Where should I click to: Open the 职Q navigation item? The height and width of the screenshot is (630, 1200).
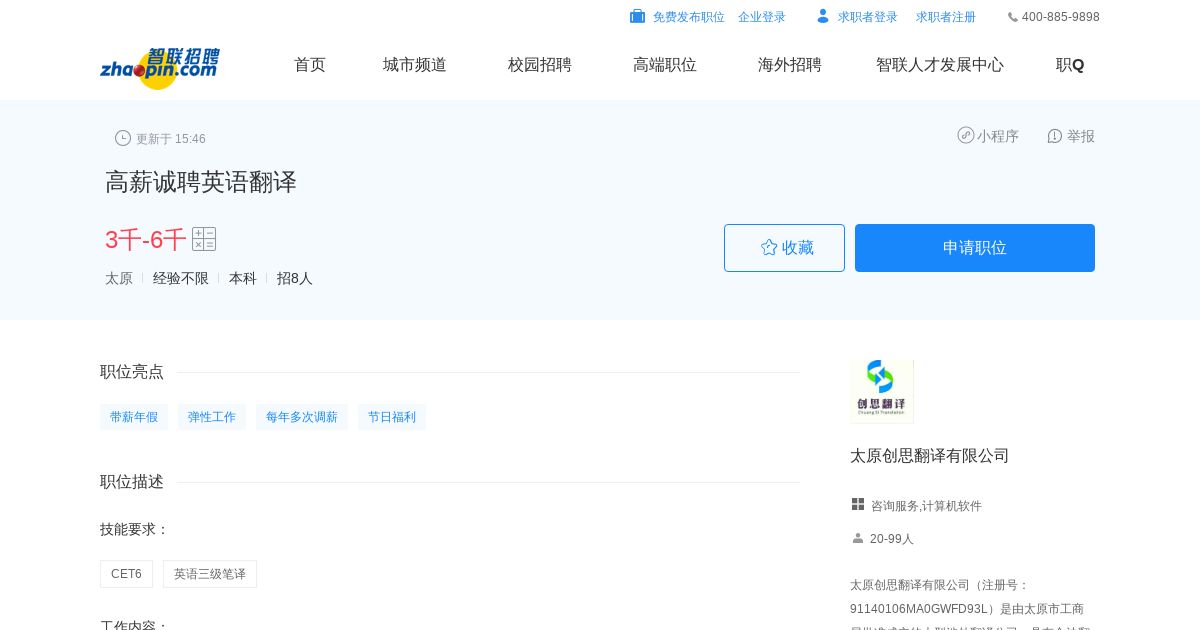(1070, 65)
